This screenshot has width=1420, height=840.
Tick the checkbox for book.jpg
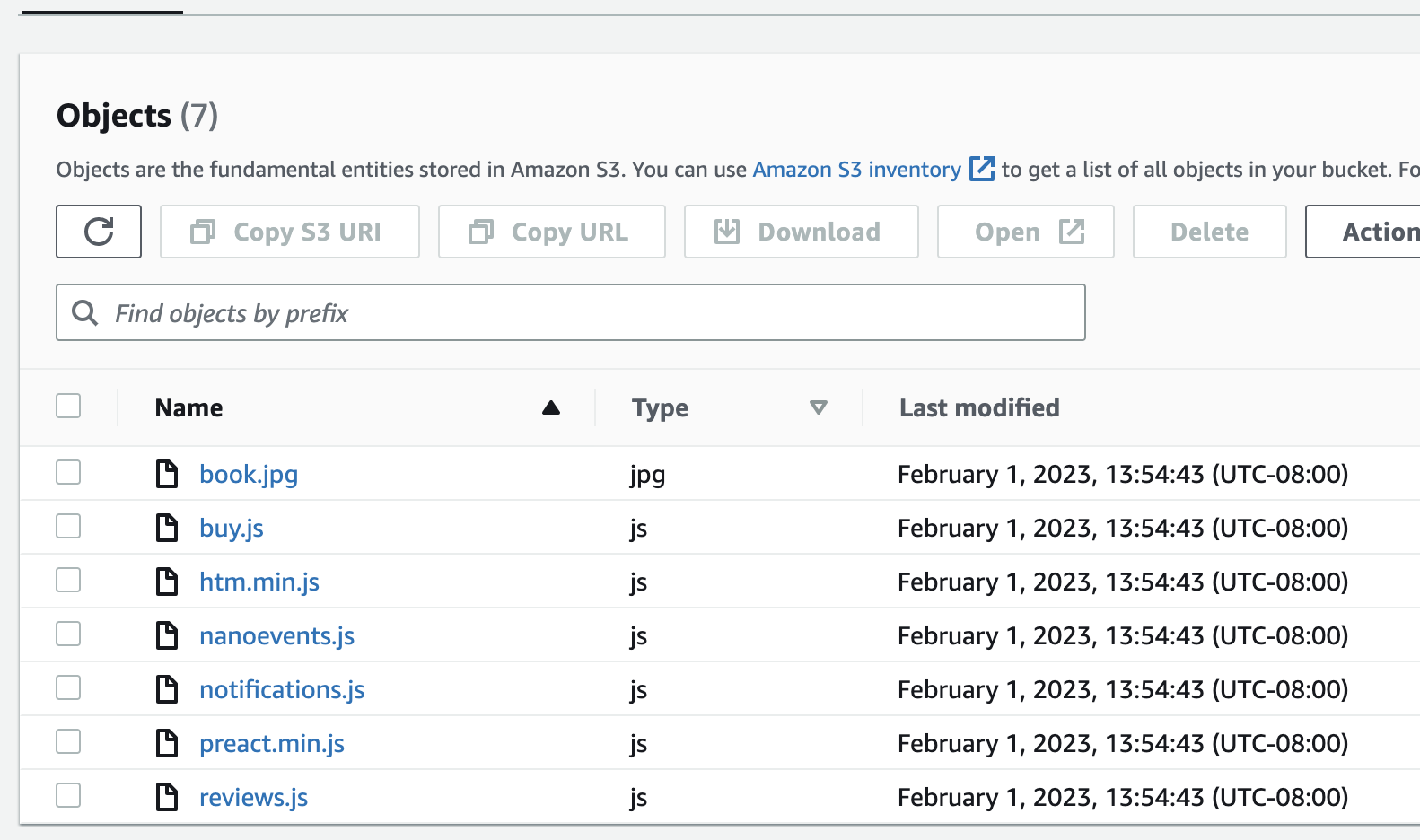pyautogui.click(x=68, y=472)
